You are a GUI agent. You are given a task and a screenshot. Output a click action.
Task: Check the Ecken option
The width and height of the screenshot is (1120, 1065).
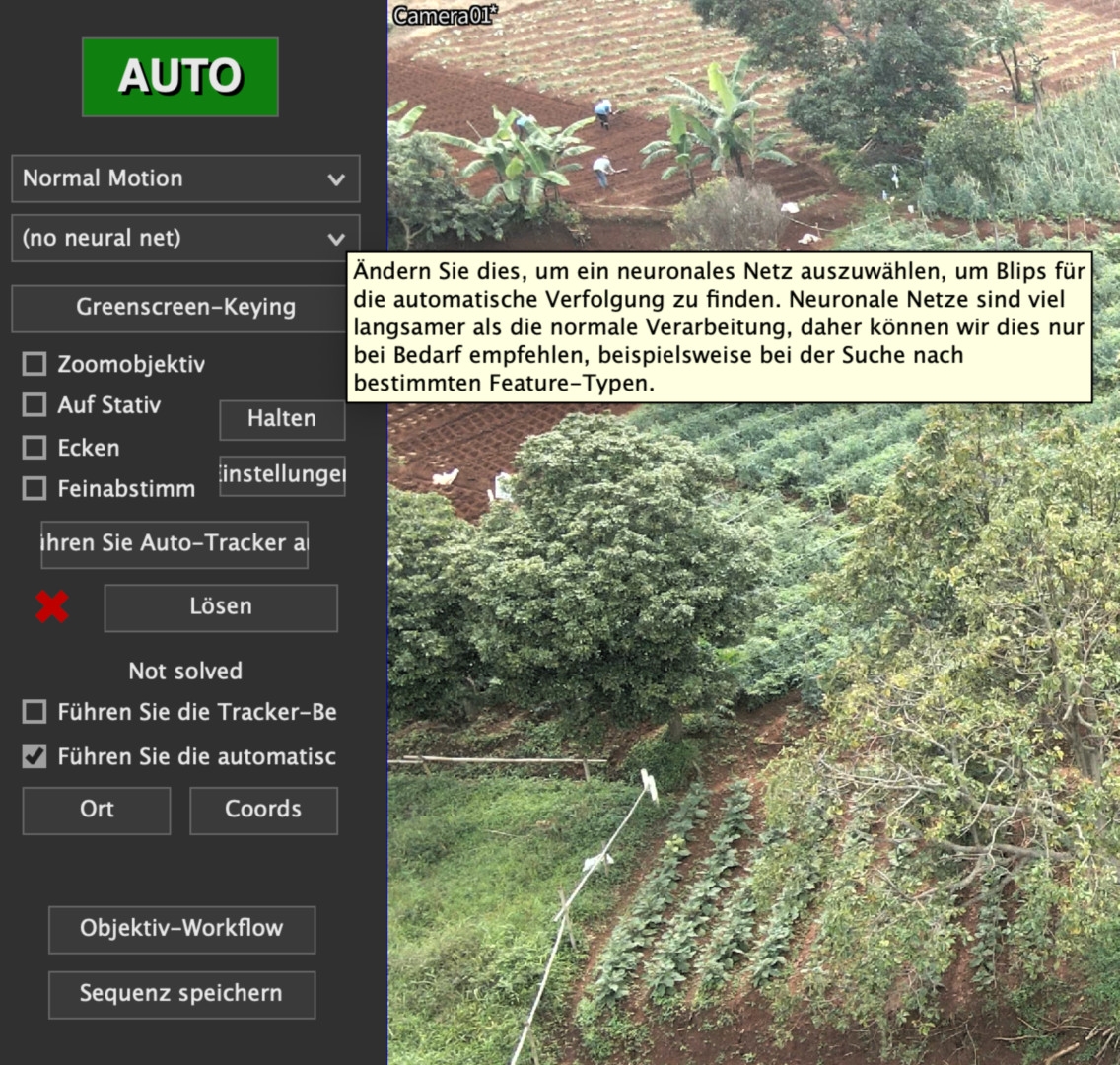(35, 448)
